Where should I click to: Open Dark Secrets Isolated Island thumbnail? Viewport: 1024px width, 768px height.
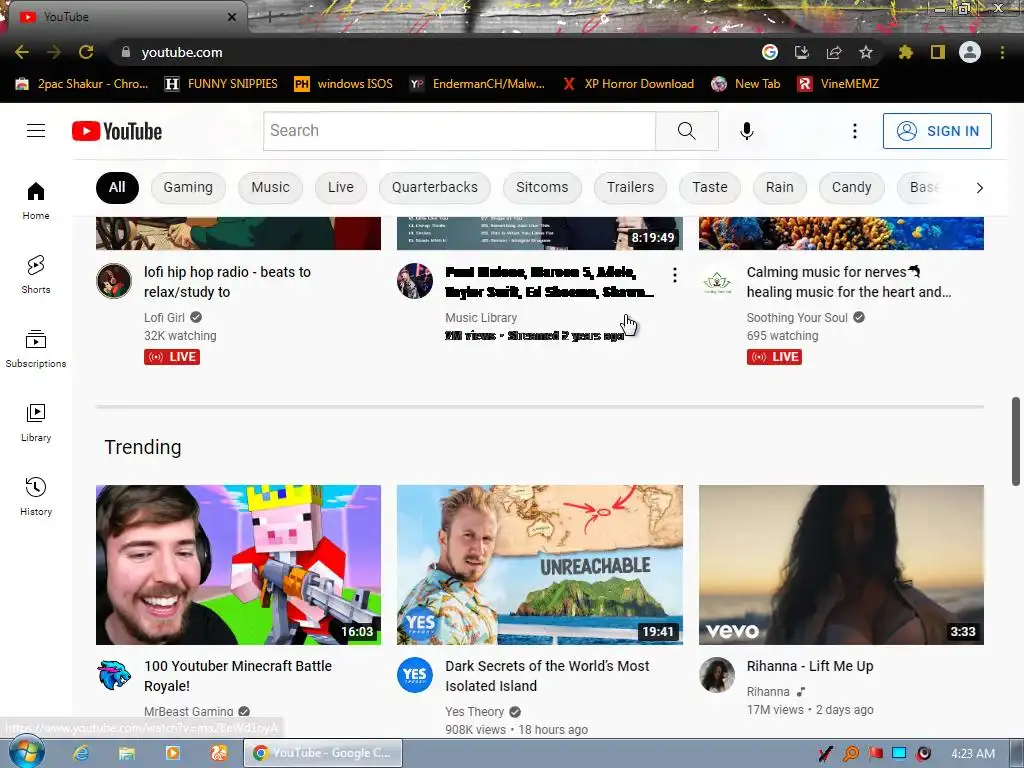pos(539,565)
